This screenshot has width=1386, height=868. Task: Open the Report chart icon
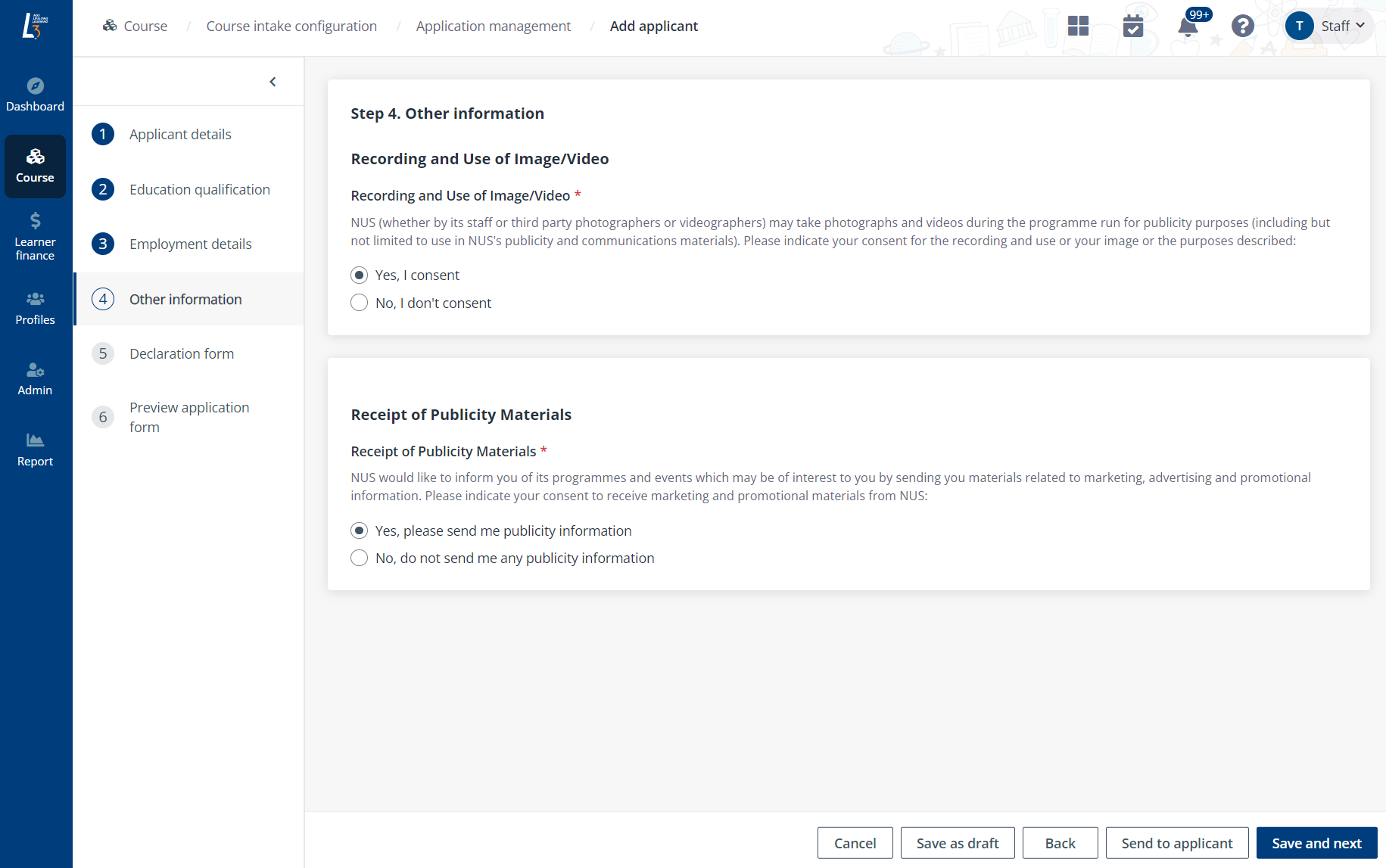point(35,440)
